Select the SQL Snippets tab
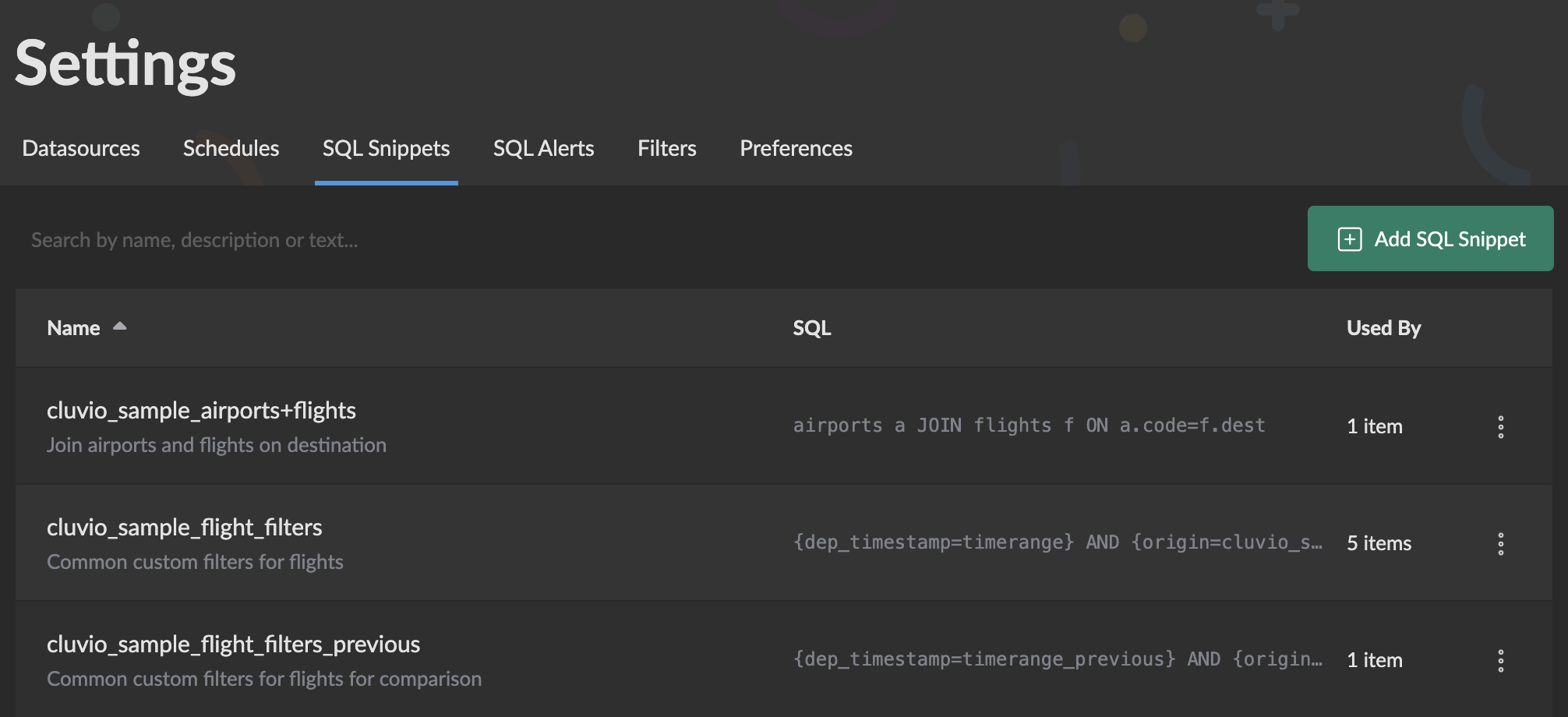Viewport: 1568px width, 717px height. [386, 148]
